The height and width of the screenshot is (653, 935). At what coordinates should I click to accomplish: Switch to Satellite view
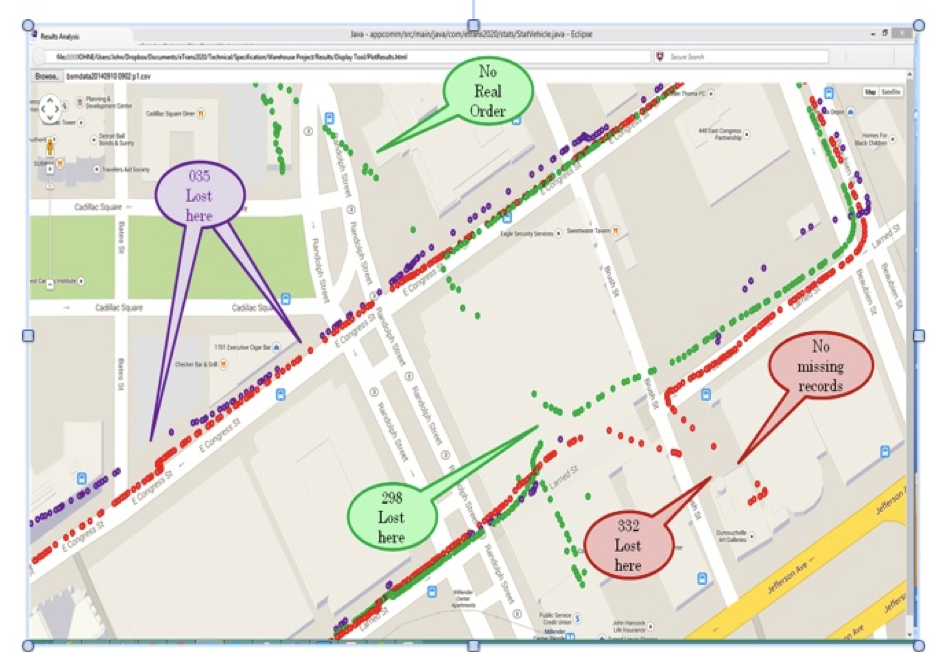coord(890,92)
